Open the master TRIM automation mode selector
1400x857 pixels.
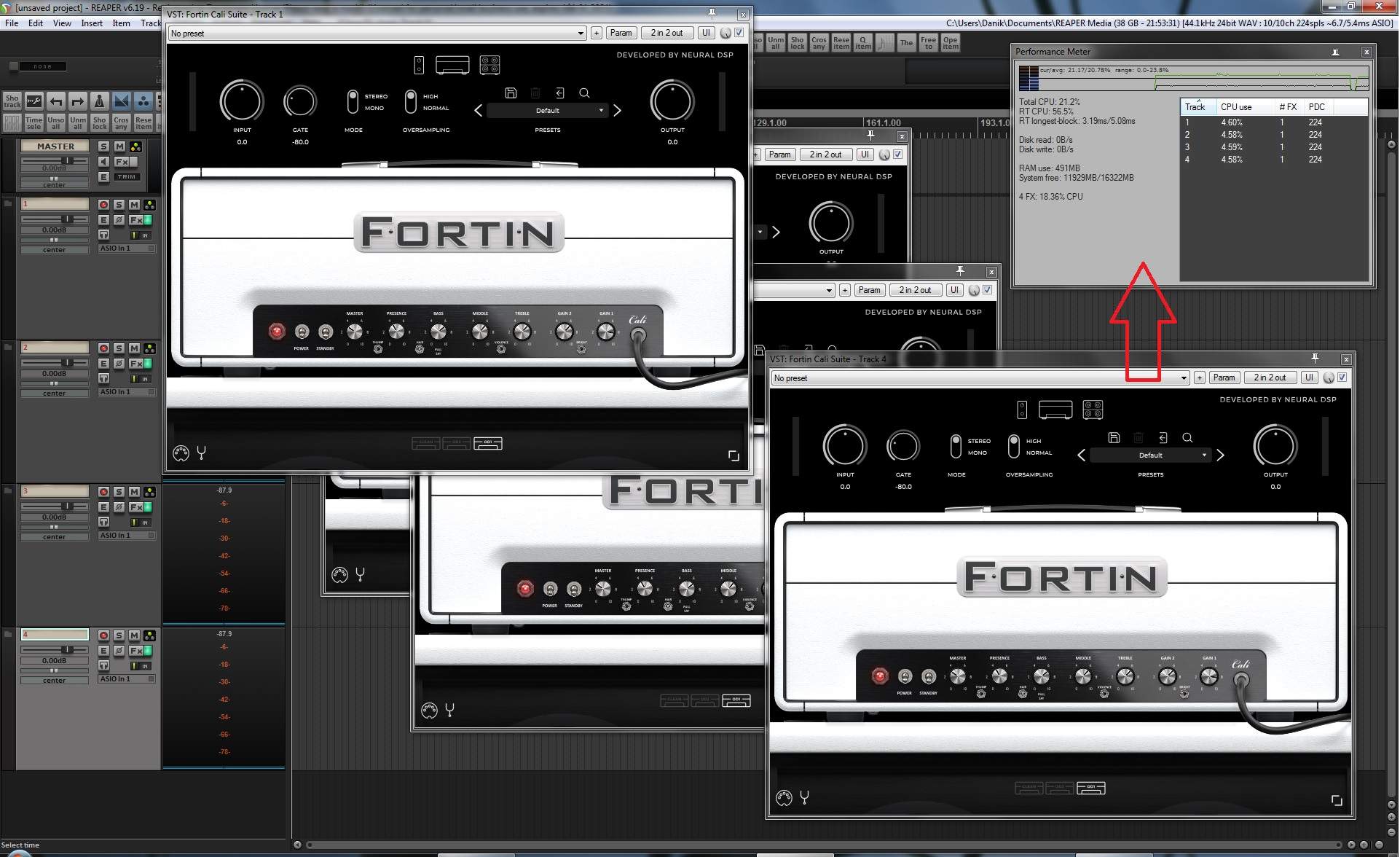click(127, 177)
